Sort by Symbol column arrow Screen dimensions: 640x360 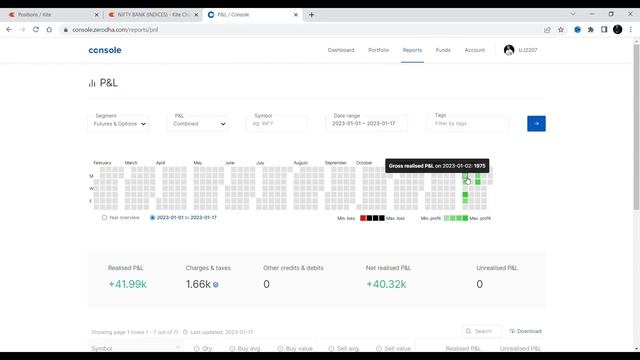pyautogui.click(x=178, y=348)
